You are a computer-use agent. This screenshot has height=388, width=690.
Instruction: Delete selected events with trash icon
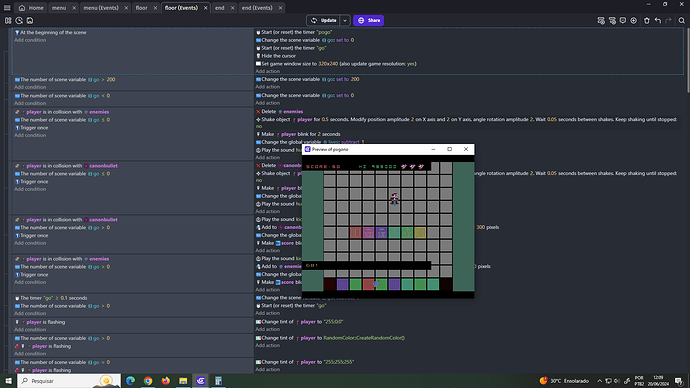click(647, 20)
